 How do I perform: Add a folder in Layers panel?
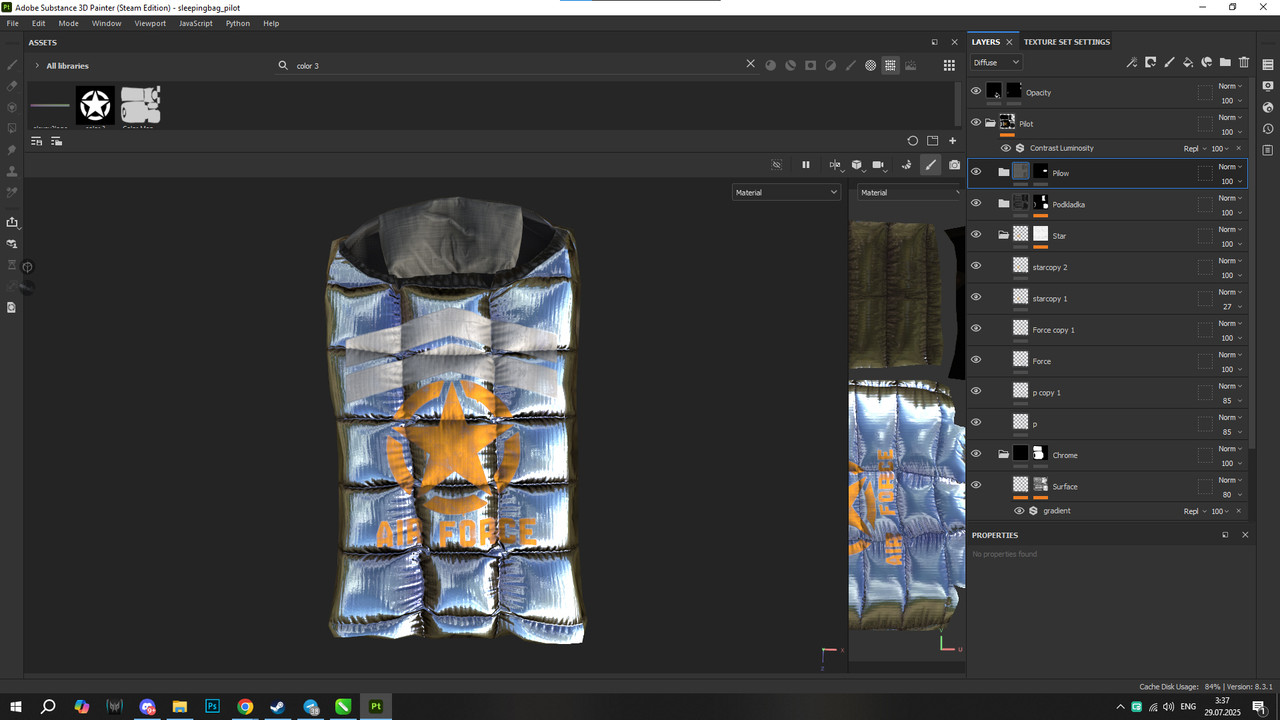(1225, 62)
